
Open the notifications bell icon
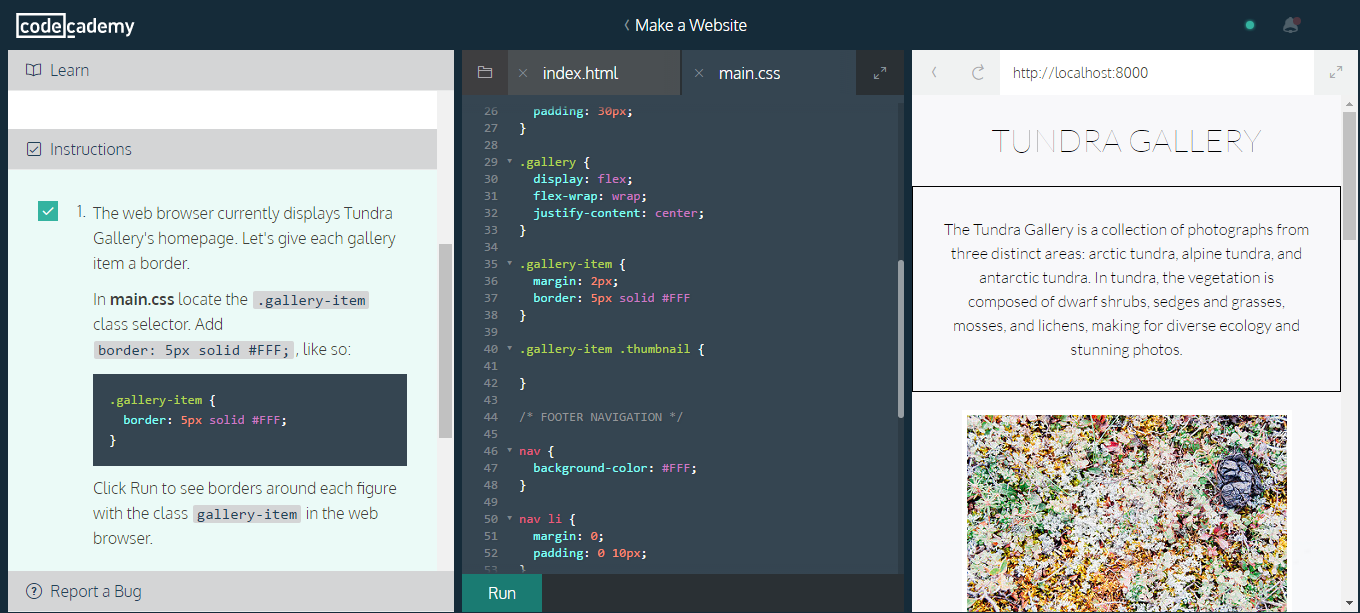point(1291,25)
